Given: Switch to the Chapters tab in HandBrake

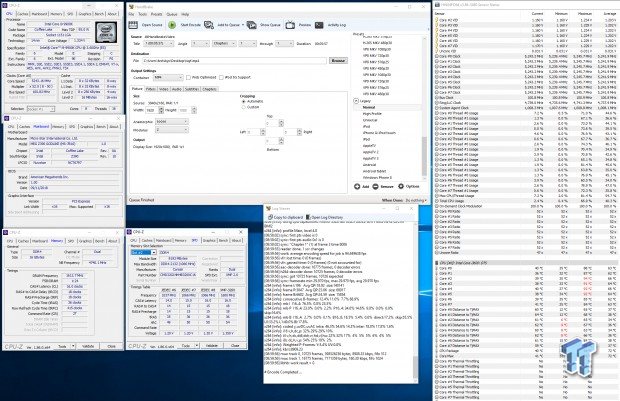Looking at the screenshot, I should (x=210, y=89).
